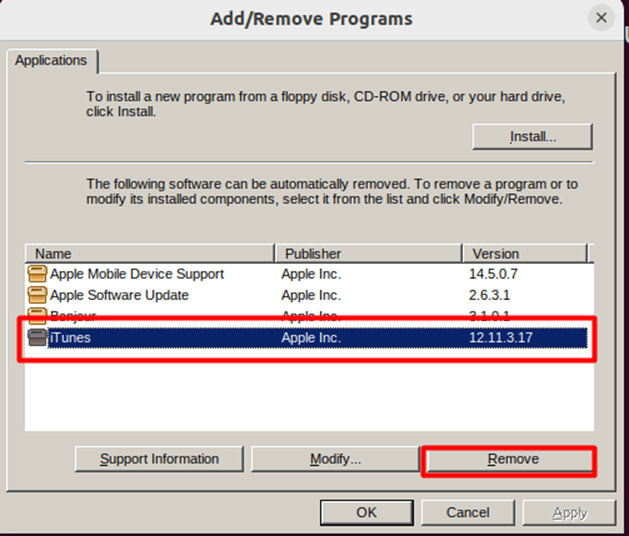Select the Apple Mobile Device Support row
Screen dimensions: 629x536
(x=307, y=274)
